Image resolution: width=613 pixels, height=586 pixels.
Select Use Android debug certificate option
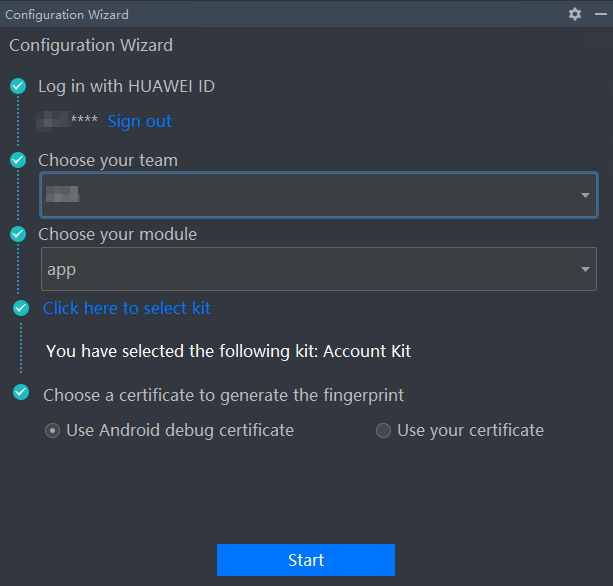tap(53, 431)
